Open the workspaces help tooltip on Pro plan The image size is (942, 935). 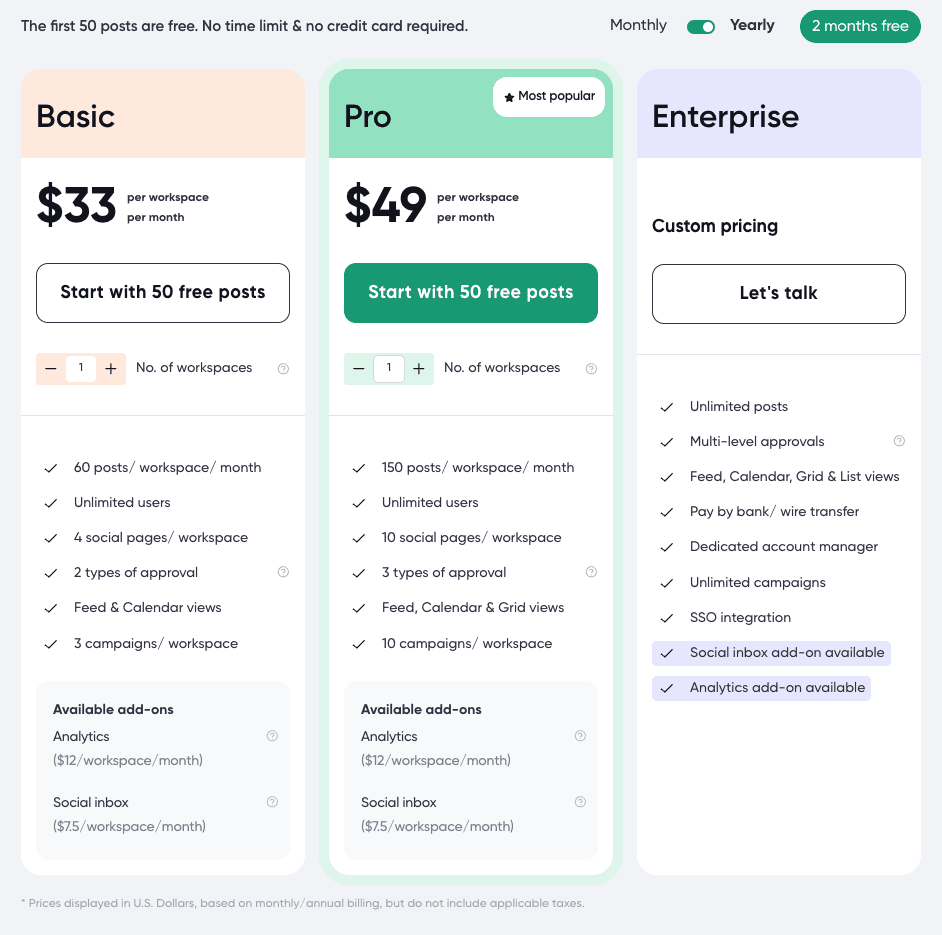(x=591, y=369)
